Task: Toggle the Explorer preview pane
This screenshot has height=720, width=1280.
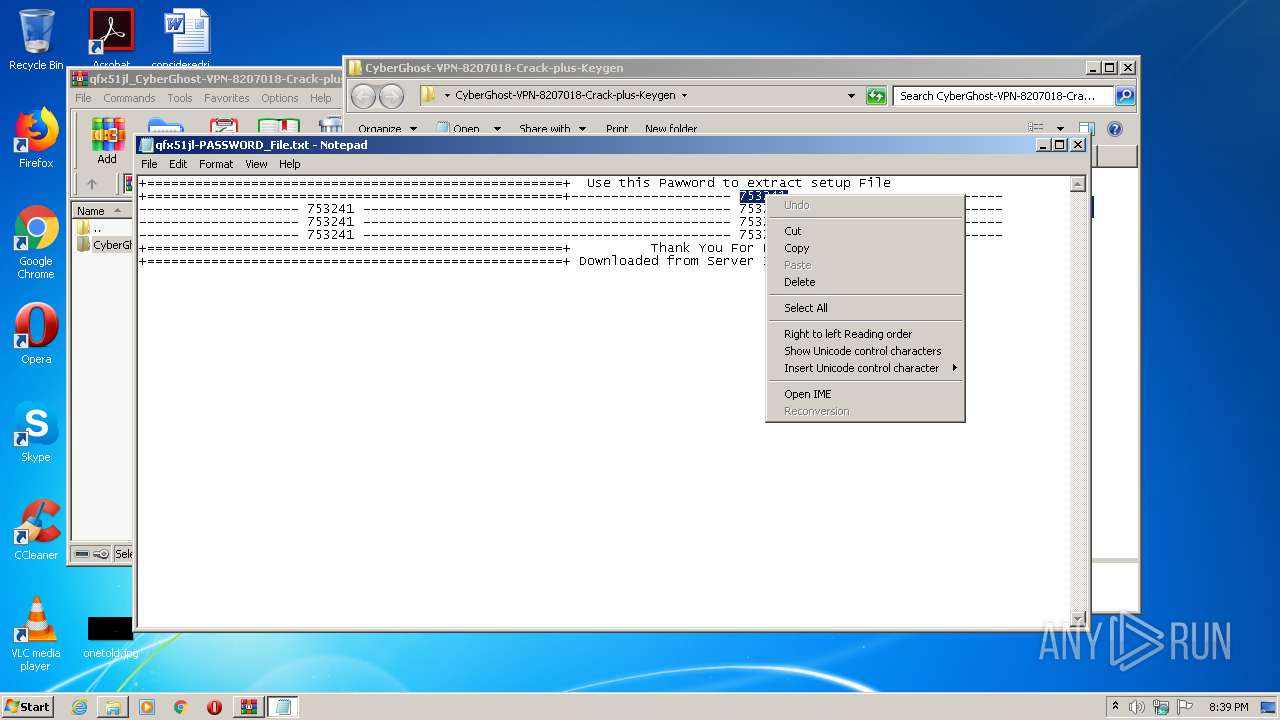Action: click(x=1087, y=129)
